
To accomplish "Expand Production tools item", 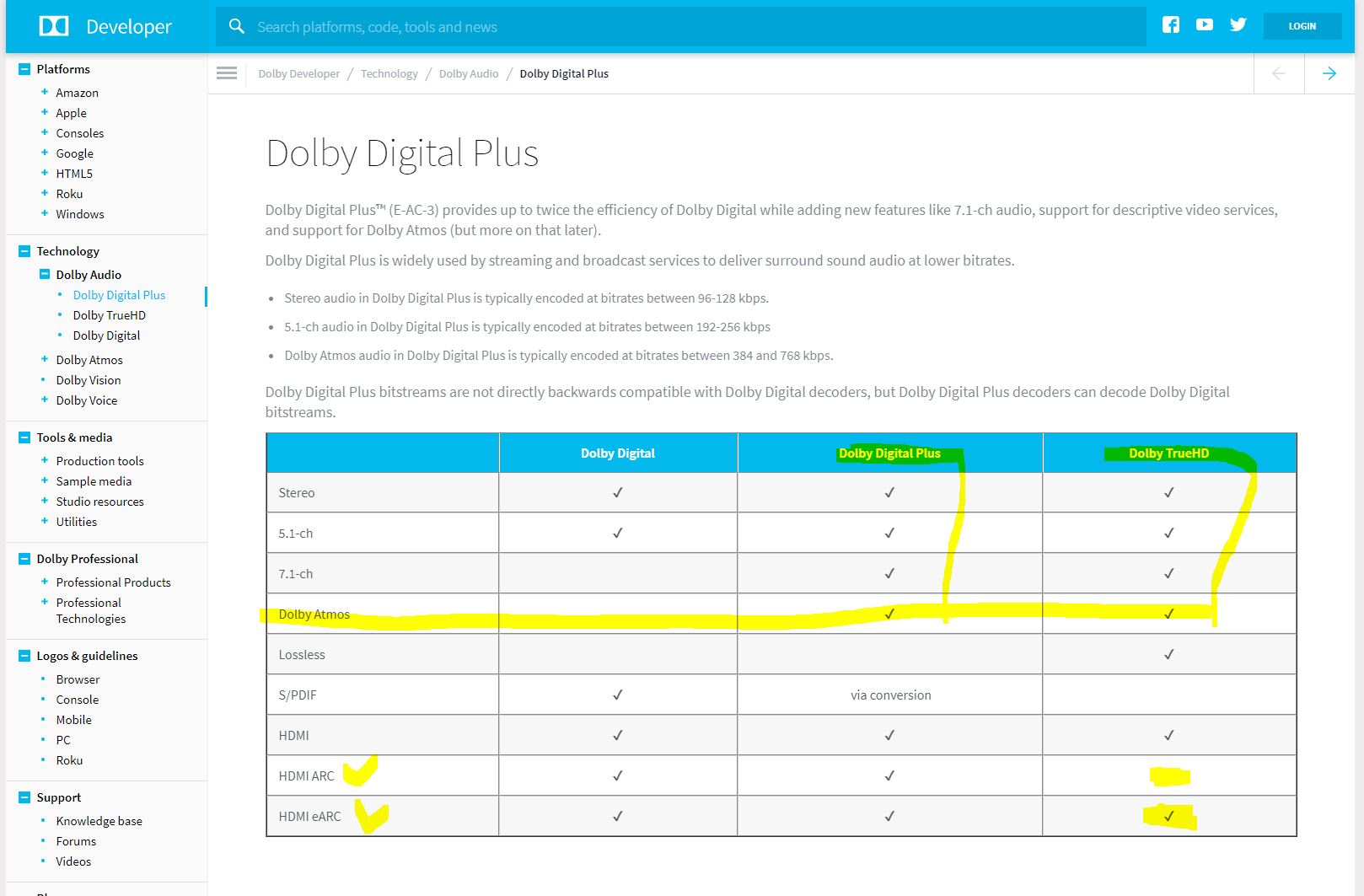I will (44, 460).
